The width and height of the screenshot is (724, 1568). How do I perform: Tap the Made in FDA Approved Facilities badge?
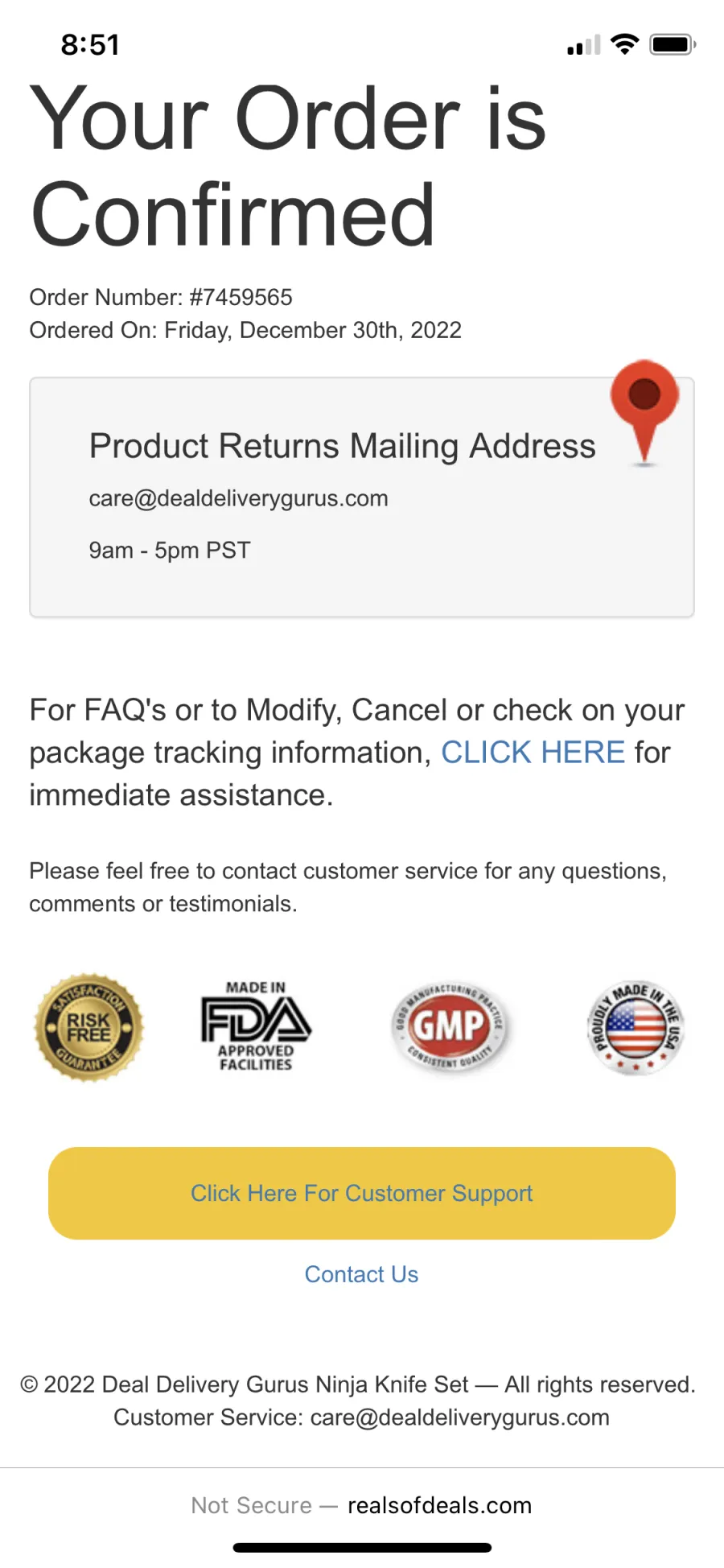click(x=256, y=1025)
